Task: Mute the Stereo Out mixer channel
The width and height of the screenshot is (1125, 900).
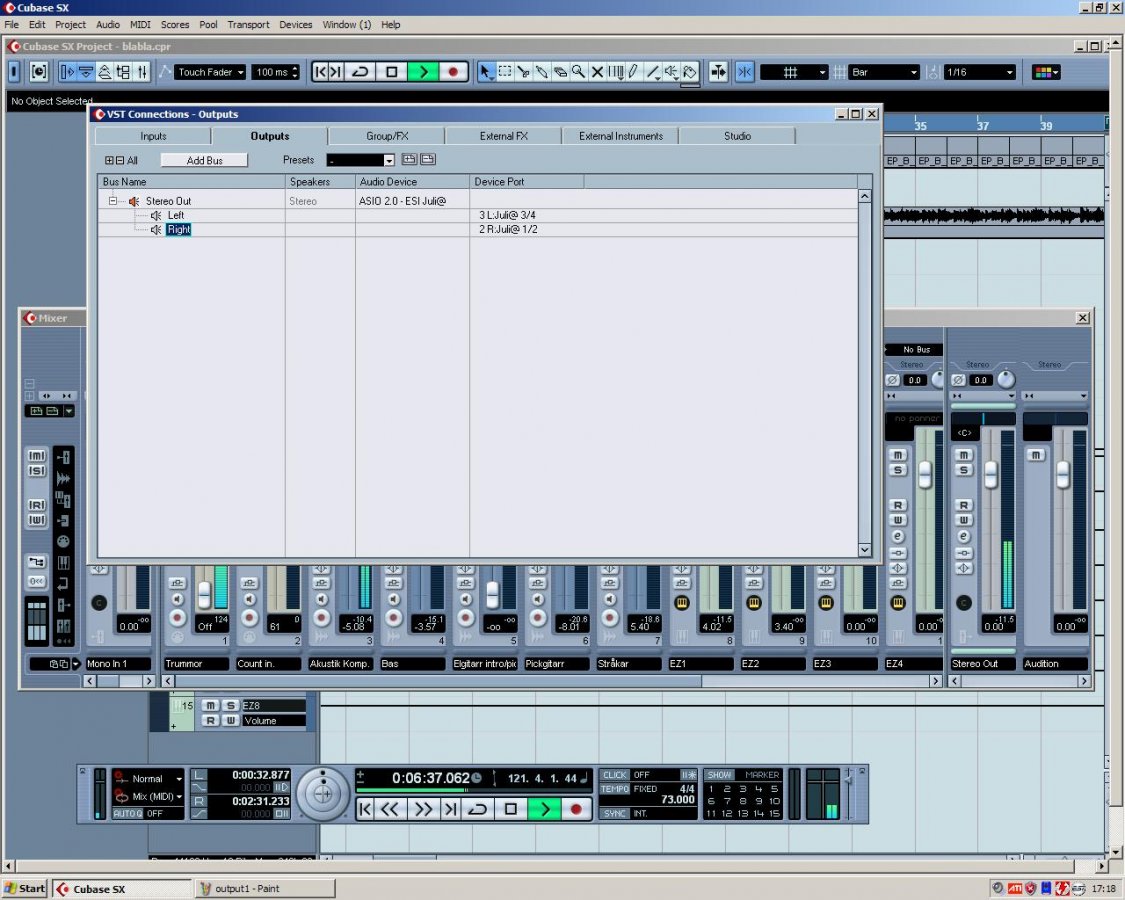Action: coord(964,455)
